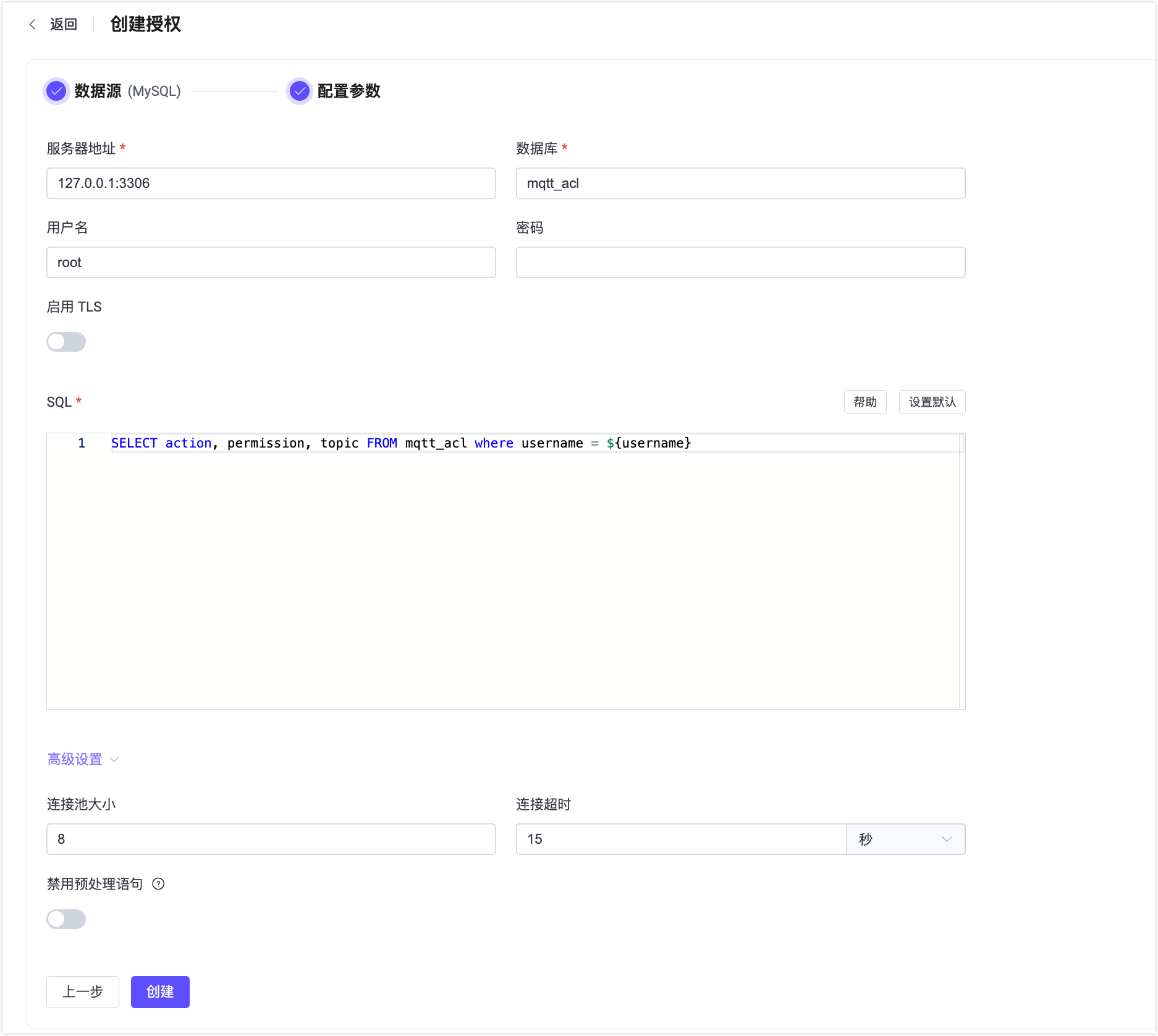Open the help tooltip beside 禁用预处理语句
This screenshot has height=1036, width=1158.
tap(159, 885)
